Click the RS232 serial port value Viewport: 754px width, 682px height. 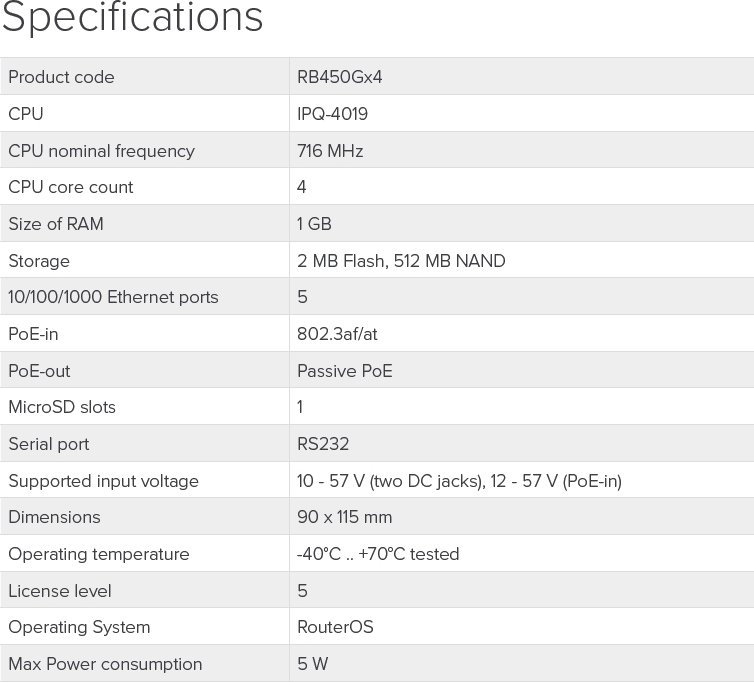click(323, 444)
